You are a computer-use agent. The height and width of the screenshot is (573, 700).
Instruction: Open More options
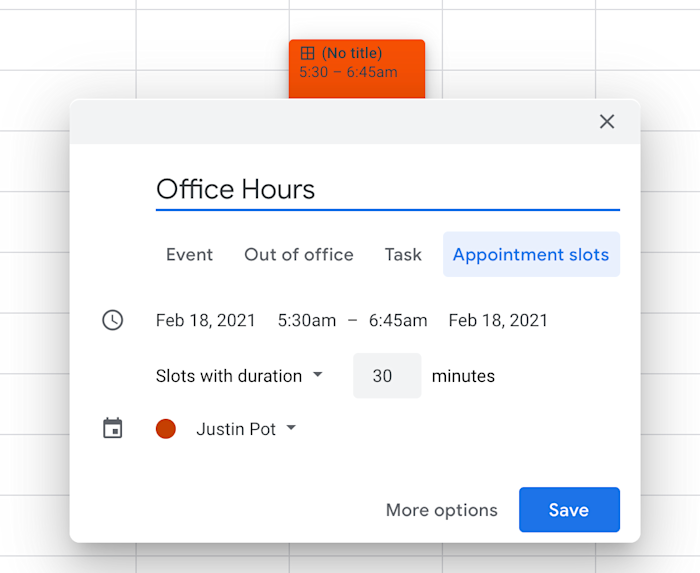[x=442, y=510]
